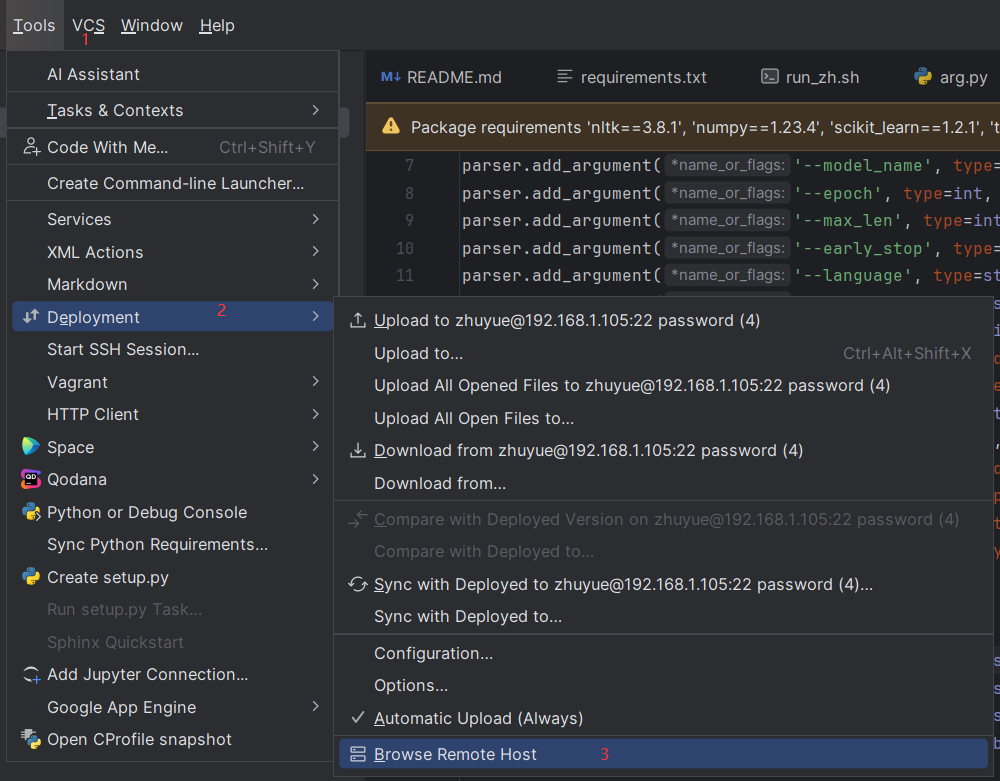
Task: Choose Sync Python Requirements
Action: coord(157,544)
